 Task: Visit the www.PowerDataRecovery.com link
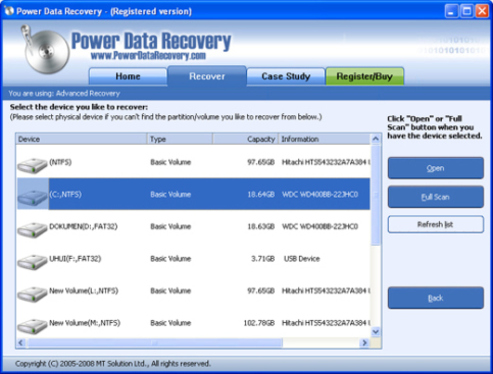[148, 56]
